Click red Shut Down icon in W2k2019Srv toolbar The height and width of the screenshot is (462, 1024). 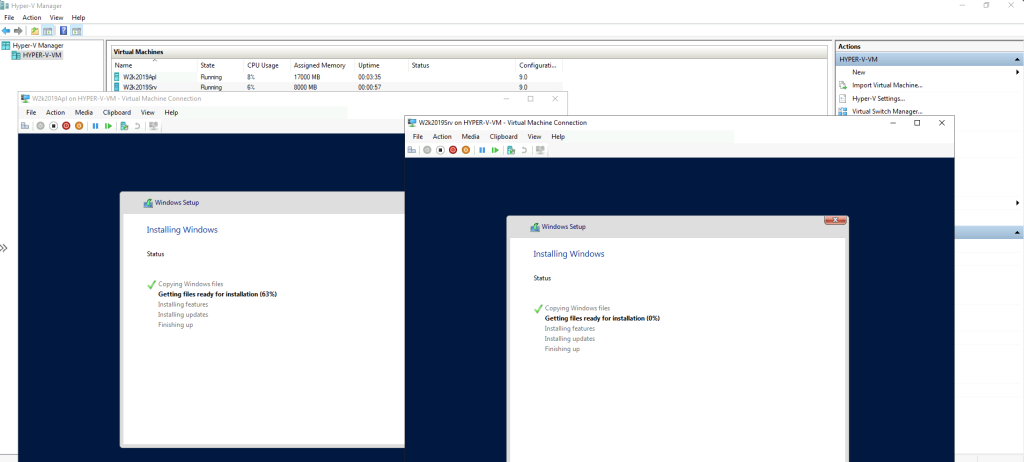pos(453,150)
